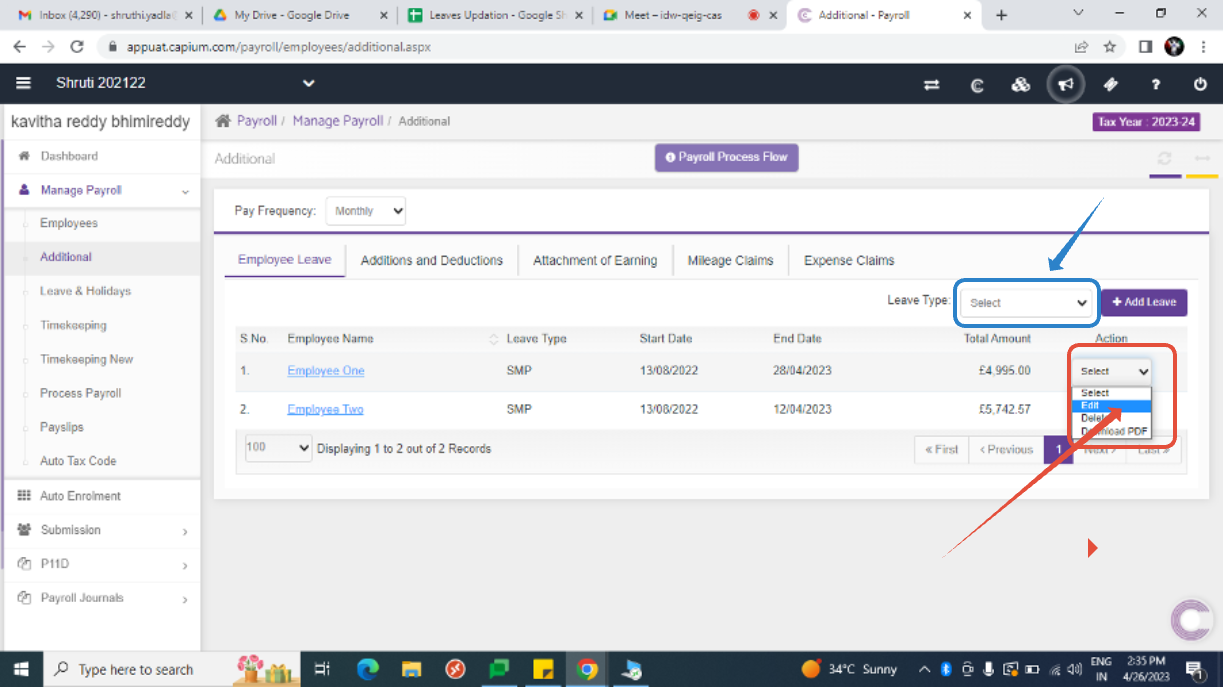Viewport: 1224px width, 687px height.
Task: Open announcements megaphone icon
Action: tap(1066, 85)
